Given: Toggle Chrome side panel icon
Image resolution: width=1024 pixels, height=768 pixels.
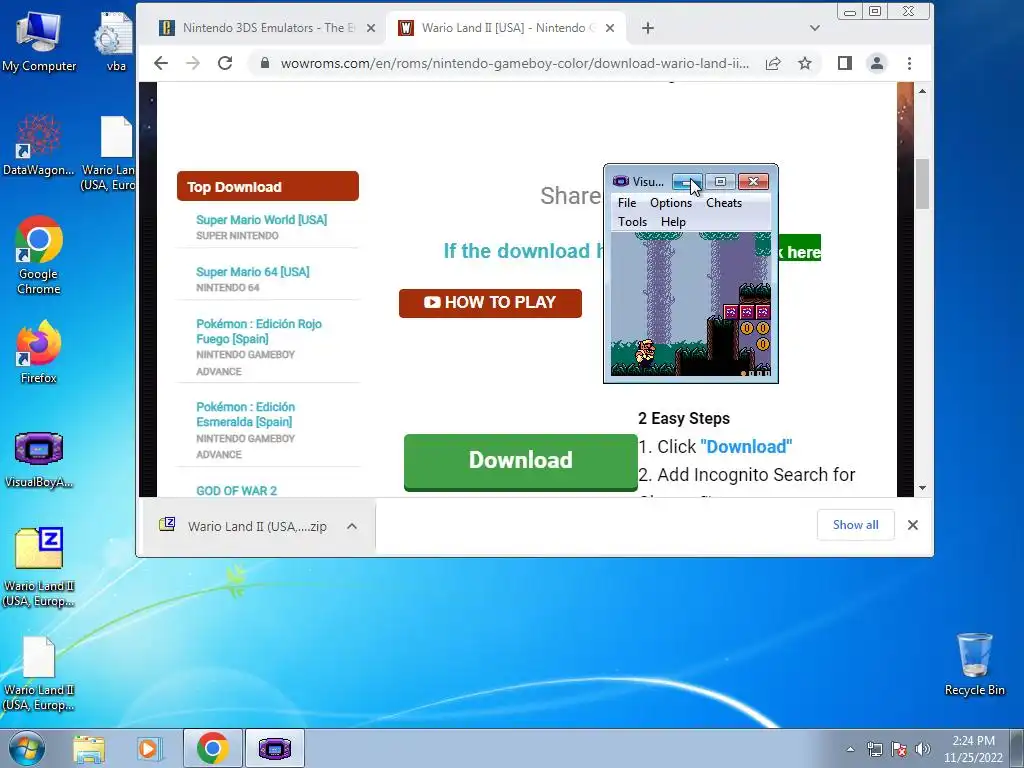Looking at the screenshot, I should (844, 63).
